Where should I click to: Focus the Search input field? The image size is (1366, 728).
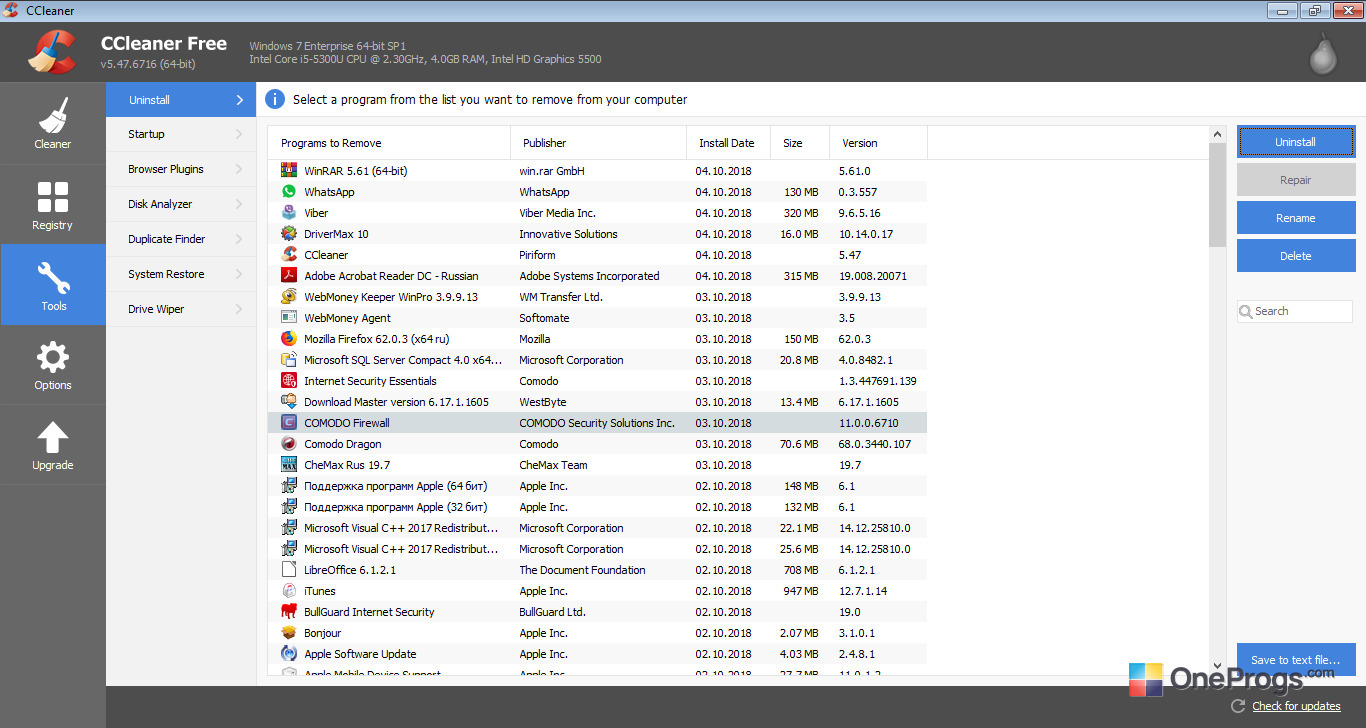1295,311
